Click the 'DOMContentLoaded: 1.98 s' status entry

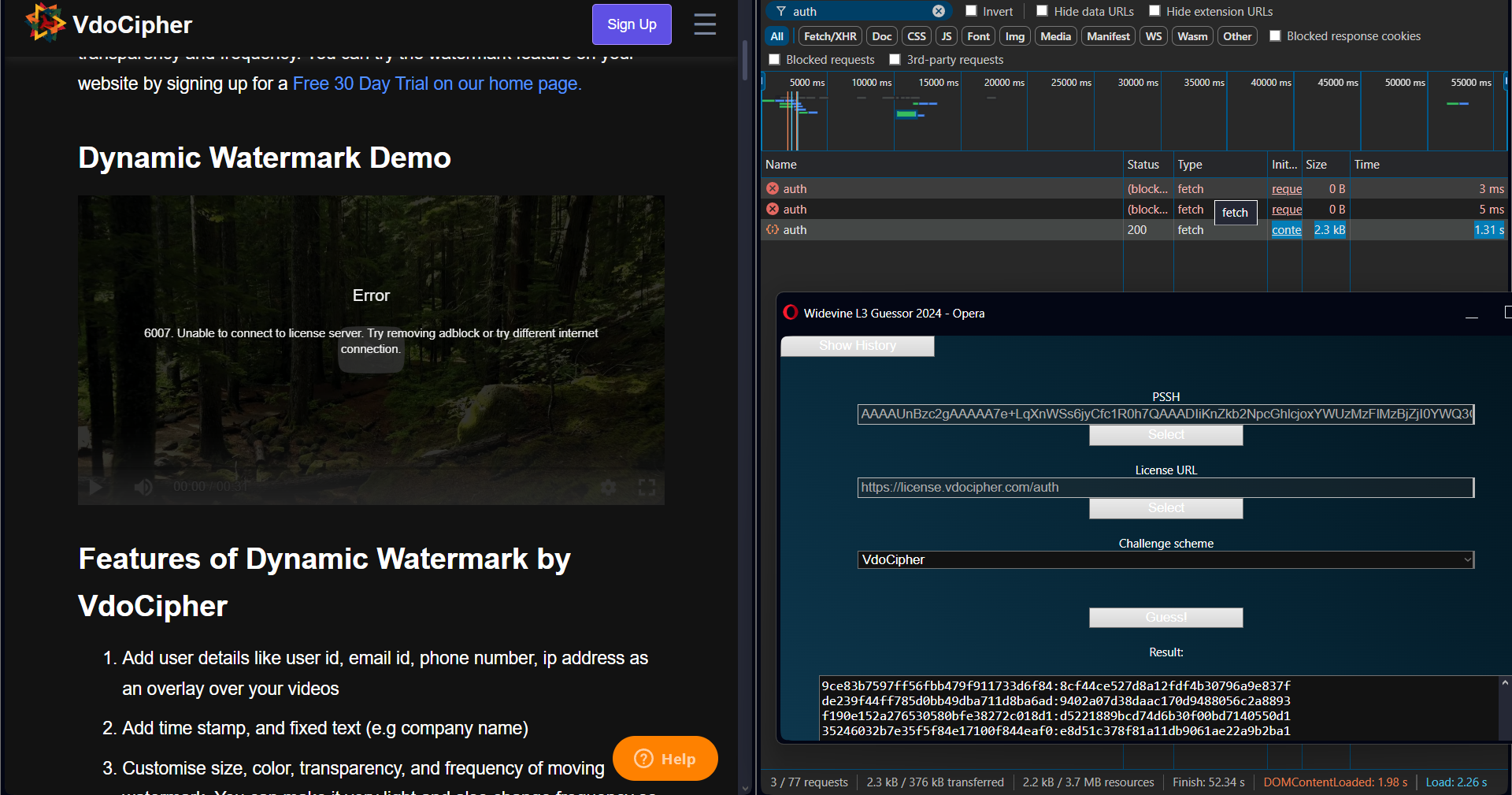1336,782
